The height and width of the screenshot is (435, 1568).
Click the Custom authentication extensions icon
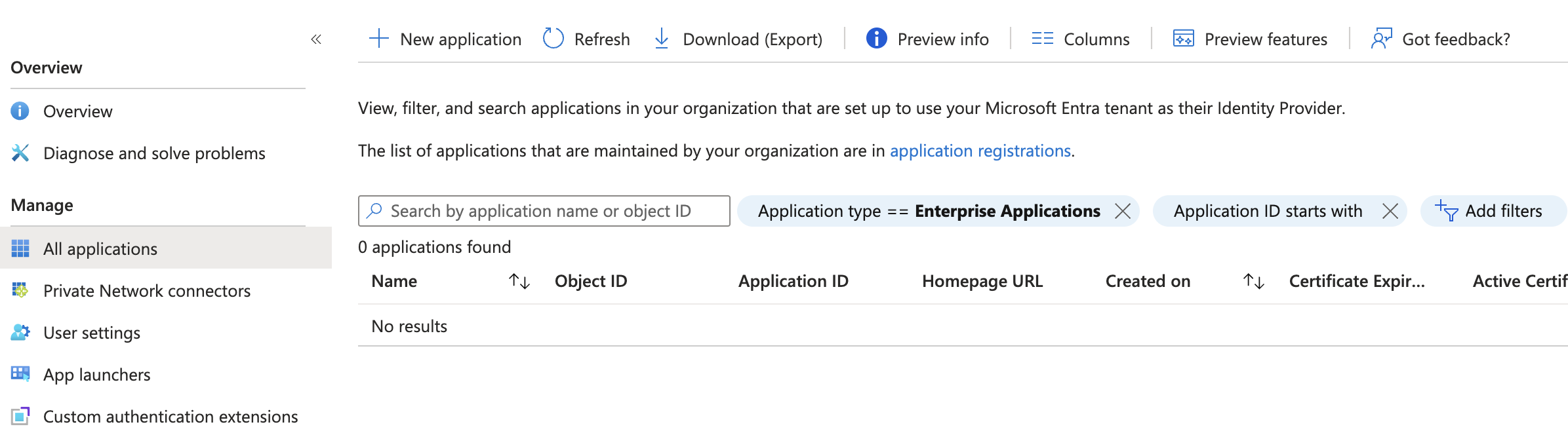pyautogui.click(x=20, y=417)
